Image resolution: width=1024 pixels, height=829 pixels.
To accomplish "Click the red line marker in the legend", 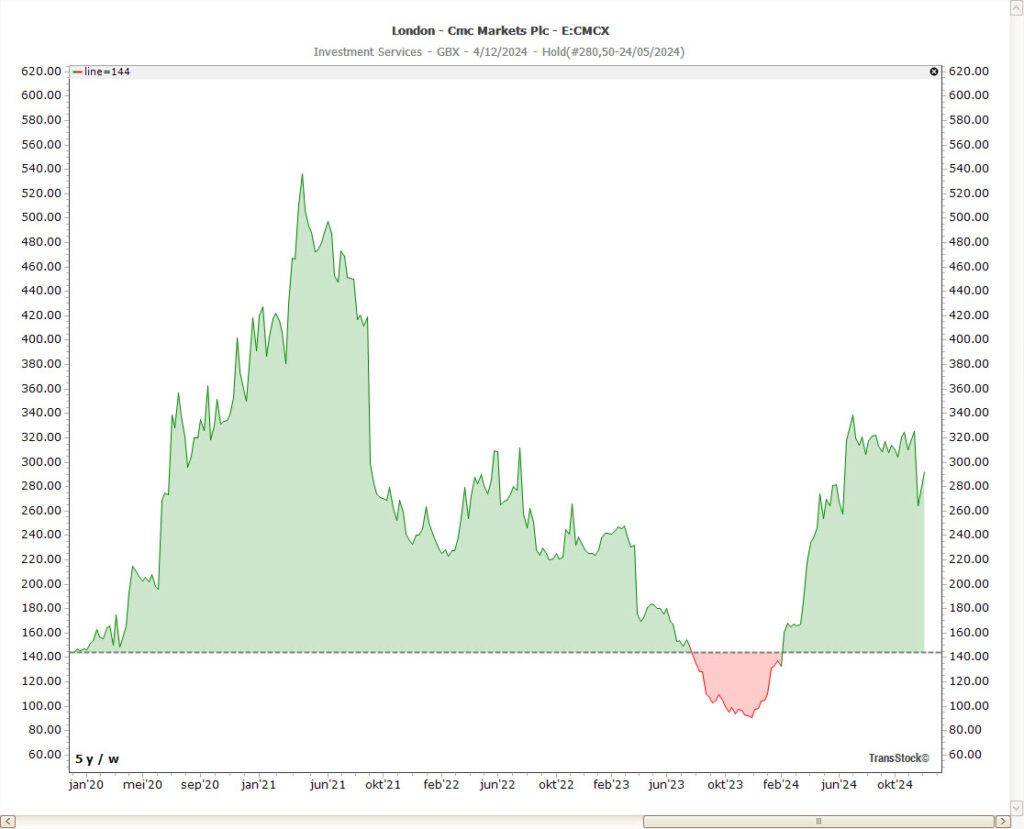I will pyautogui.click(x=78, y=71).
